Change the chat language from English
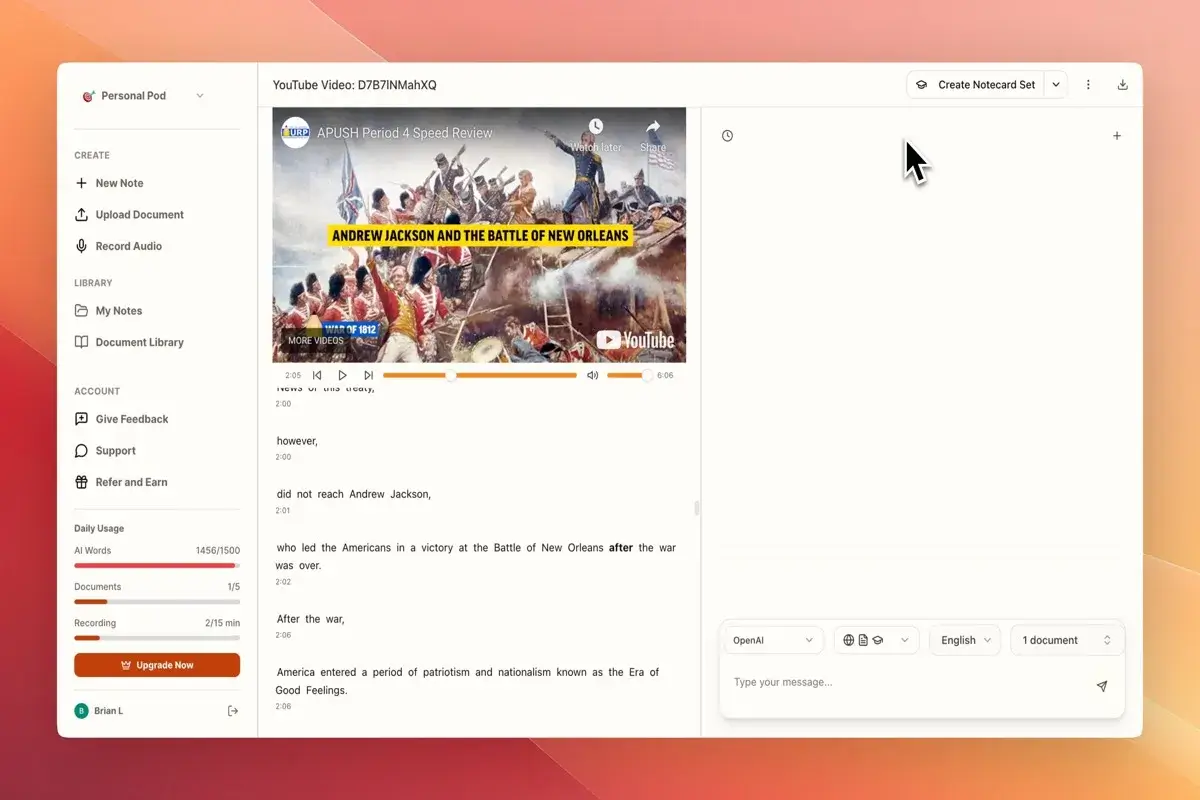This screenshot has width=1200, height=800. click(963, 640)
